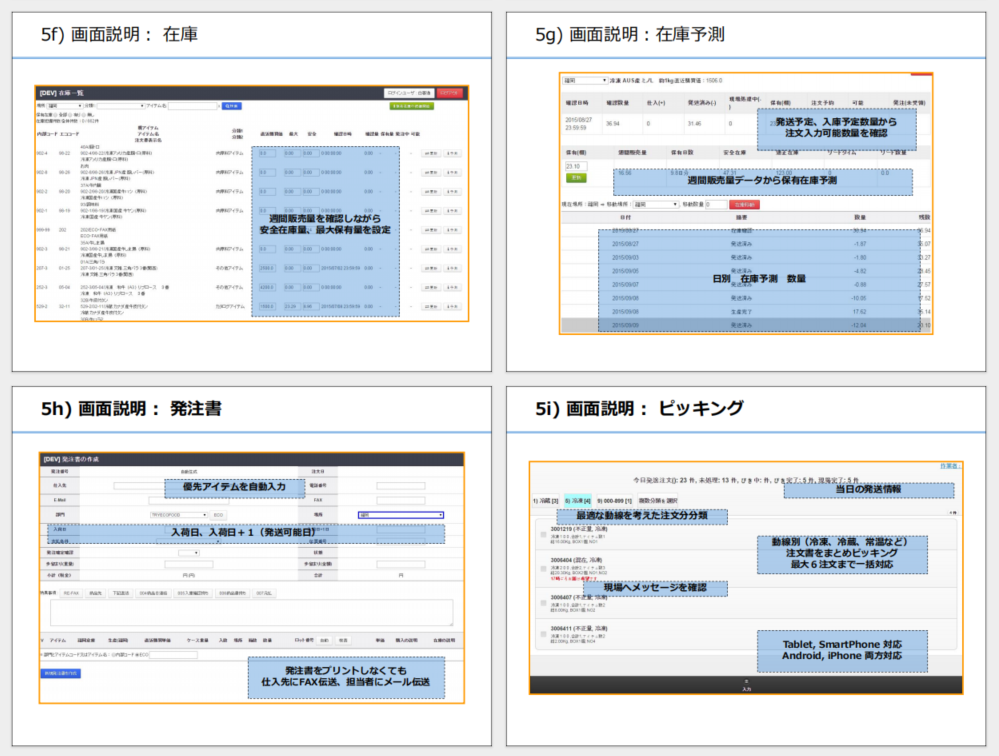The height and width of the screenshot is (756, 999).
Task: Click the 手値引き(金額) input field
Action: point(401,564)
